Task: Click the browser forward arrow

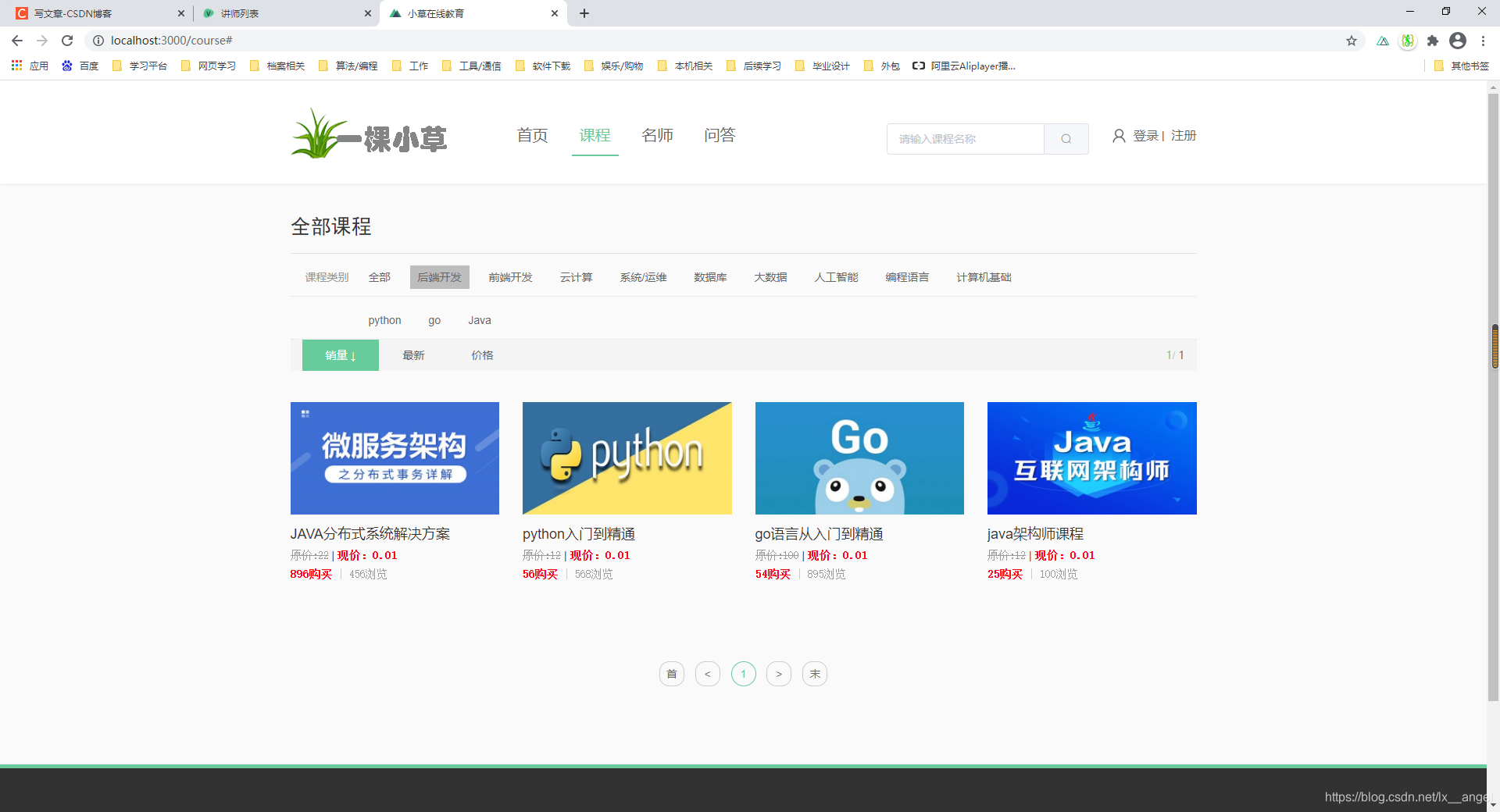Action: tap(42, 41)
